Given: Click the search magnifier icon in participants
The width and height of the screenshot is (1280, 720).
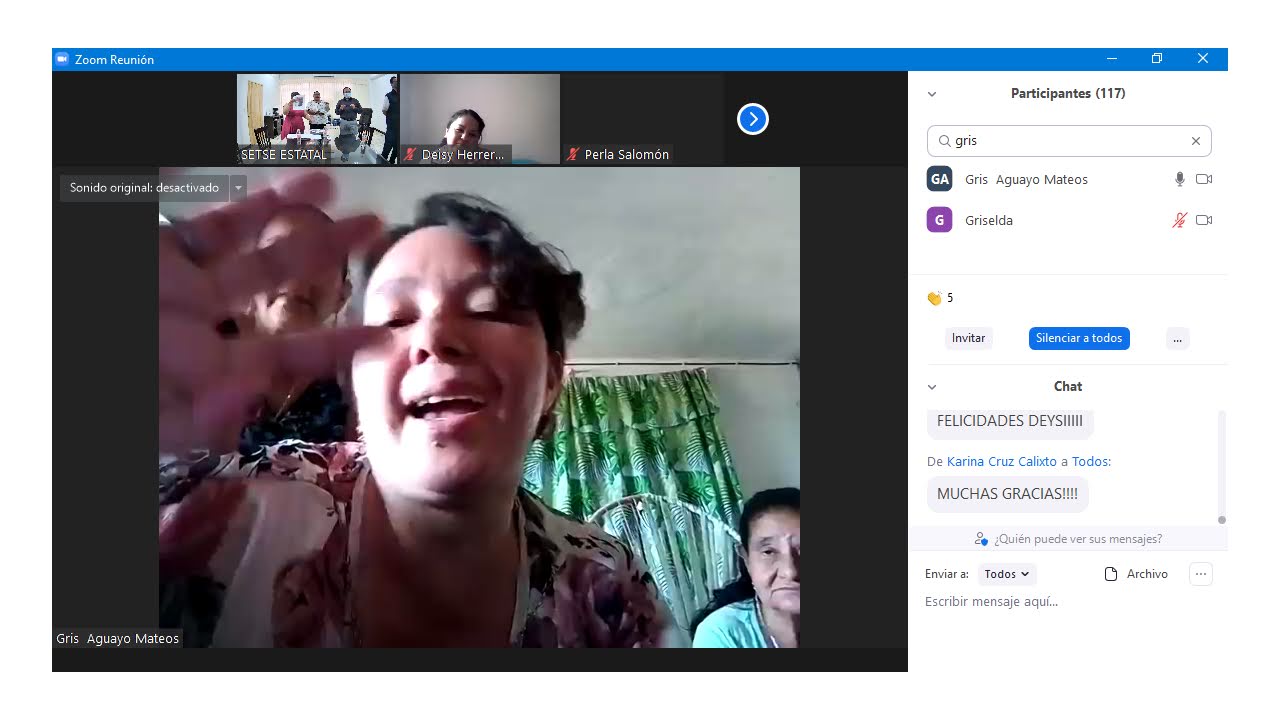Looking at the screenshot, I should click(944, 141).
